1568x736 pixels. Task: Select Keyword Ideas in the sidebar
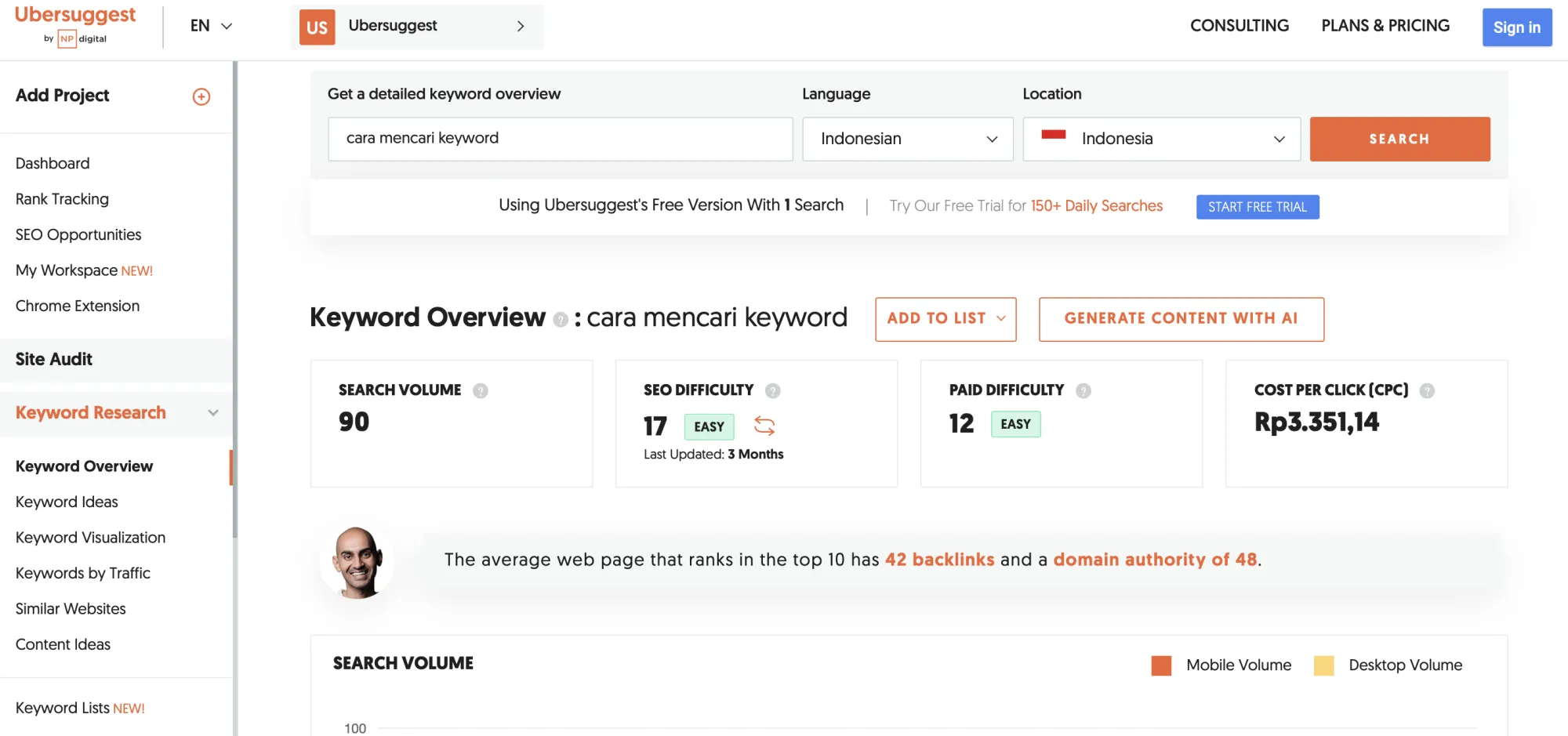[67, 502]
